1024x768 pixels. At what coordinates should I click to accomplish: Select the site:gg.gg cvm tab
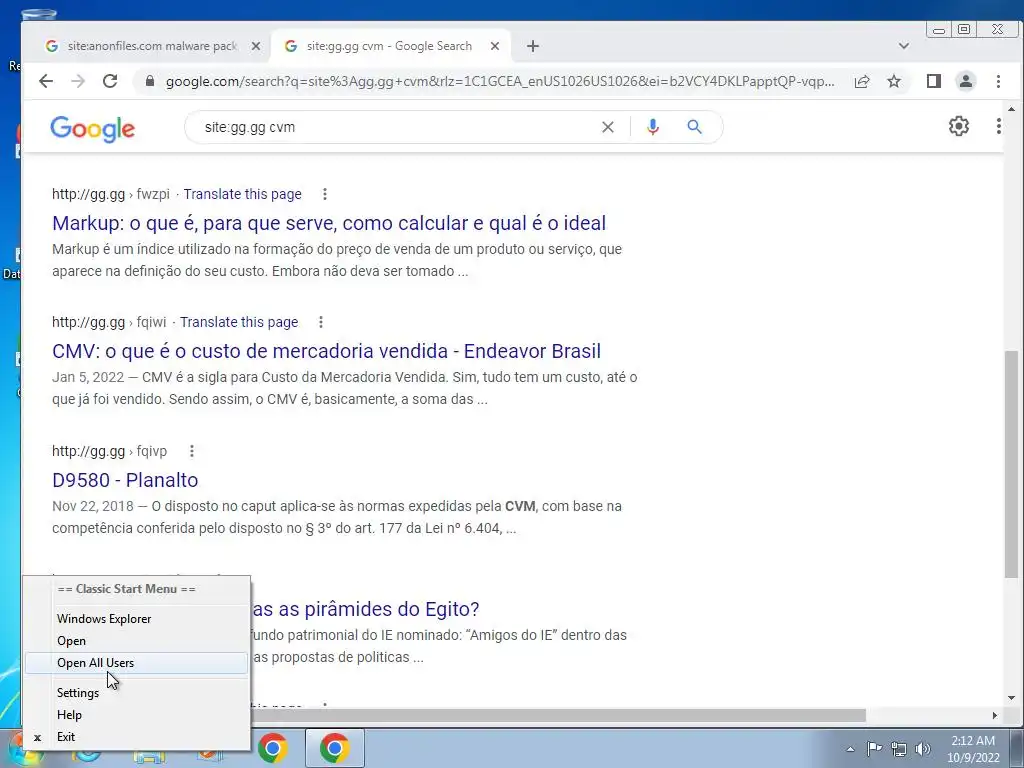tap(389, 46)
